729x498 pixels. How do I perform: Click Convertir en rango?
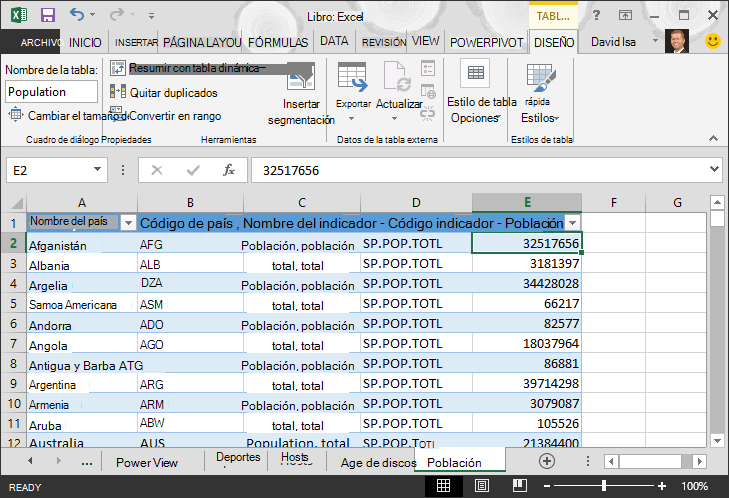166,116
